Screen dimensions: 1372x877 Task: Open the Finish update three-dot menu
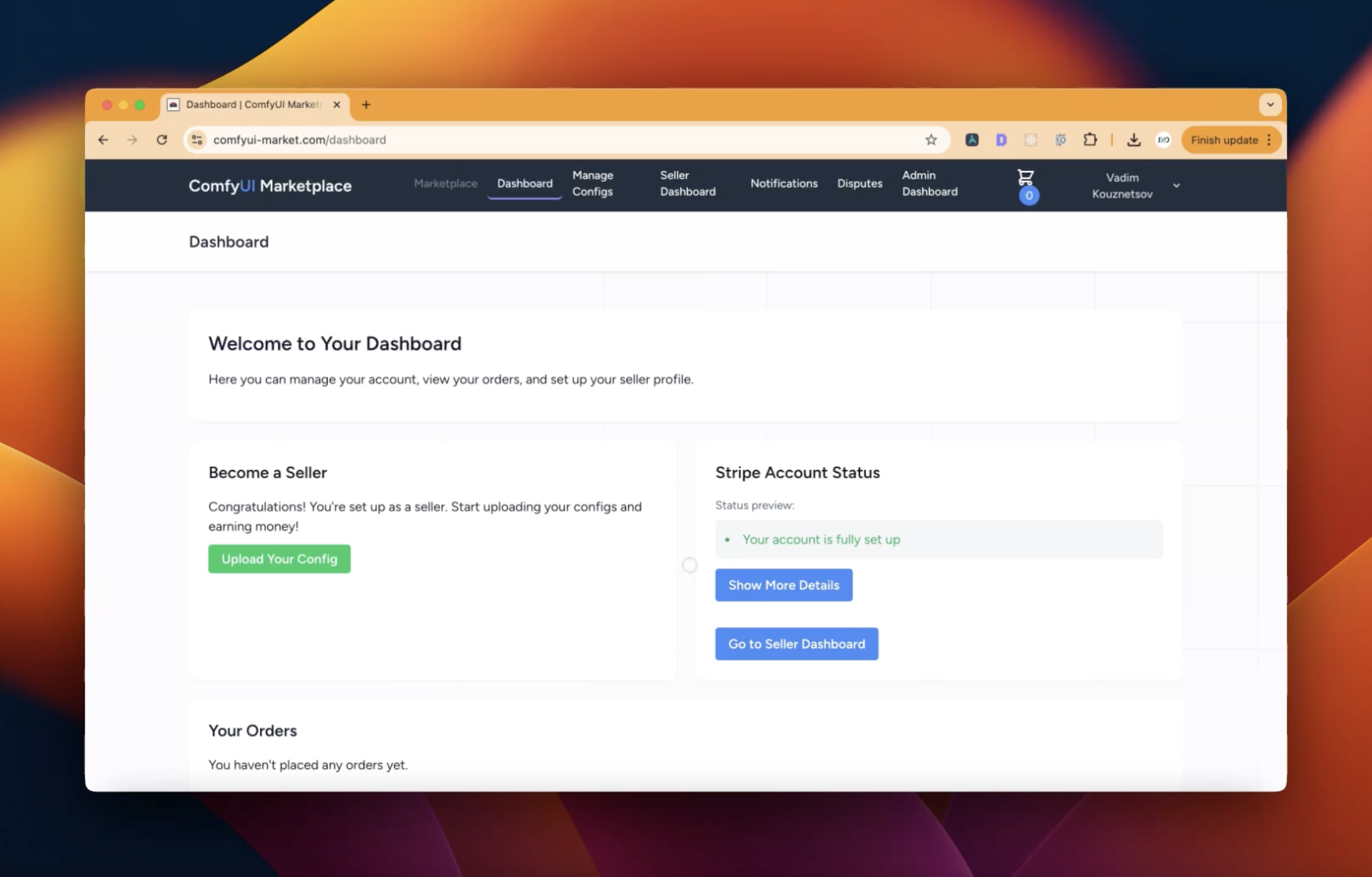[1269, 140]
